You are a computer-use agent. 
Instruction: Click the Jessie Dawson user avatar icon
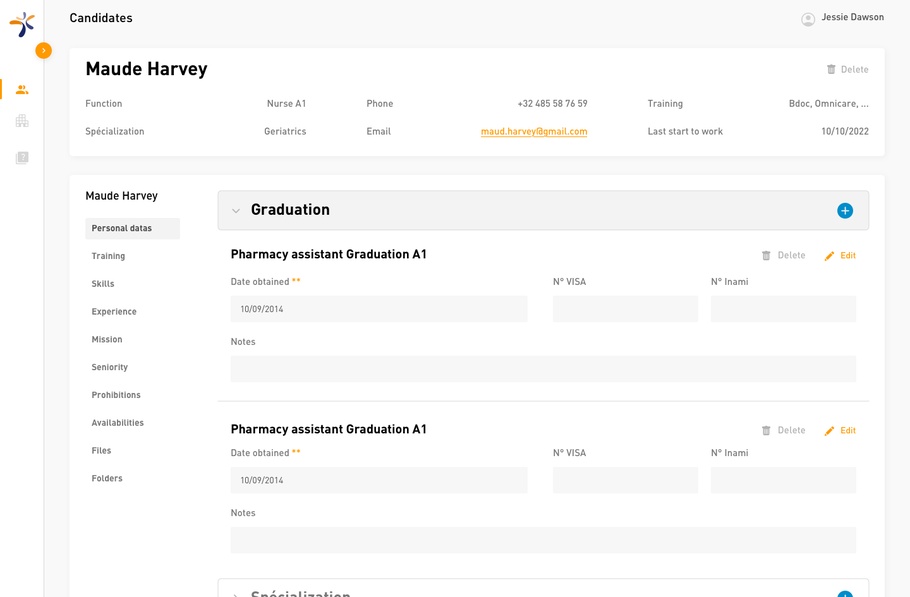point(808,19)
